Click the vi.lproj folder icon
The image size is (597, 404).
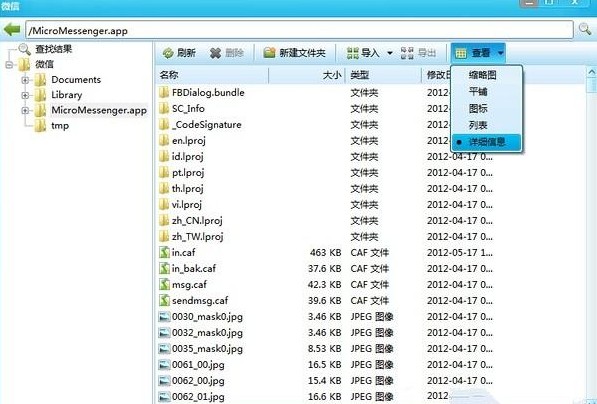pos(164,204)
